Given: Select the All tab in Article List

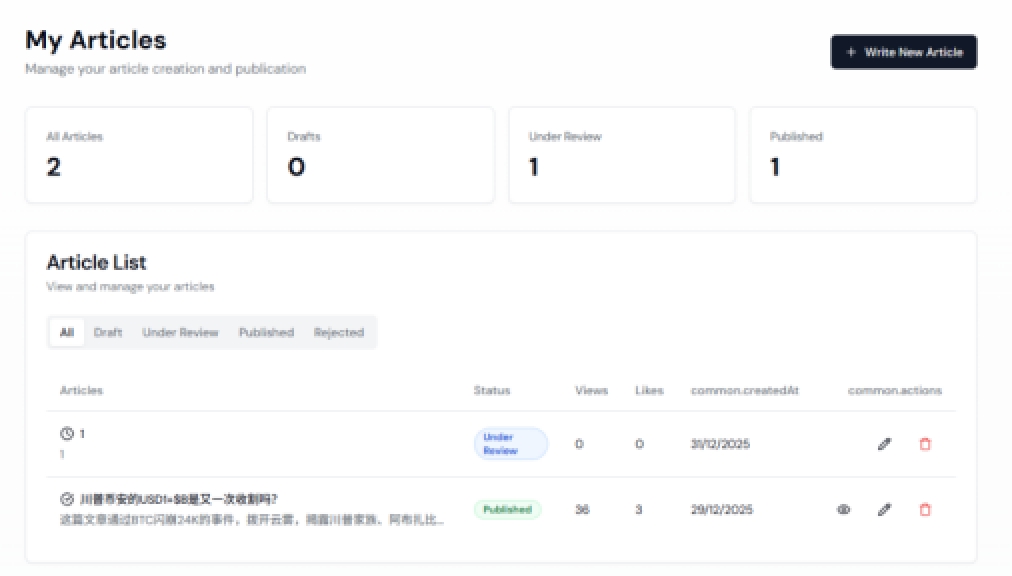Looking at the screenshot, I should tap(66, 332).
